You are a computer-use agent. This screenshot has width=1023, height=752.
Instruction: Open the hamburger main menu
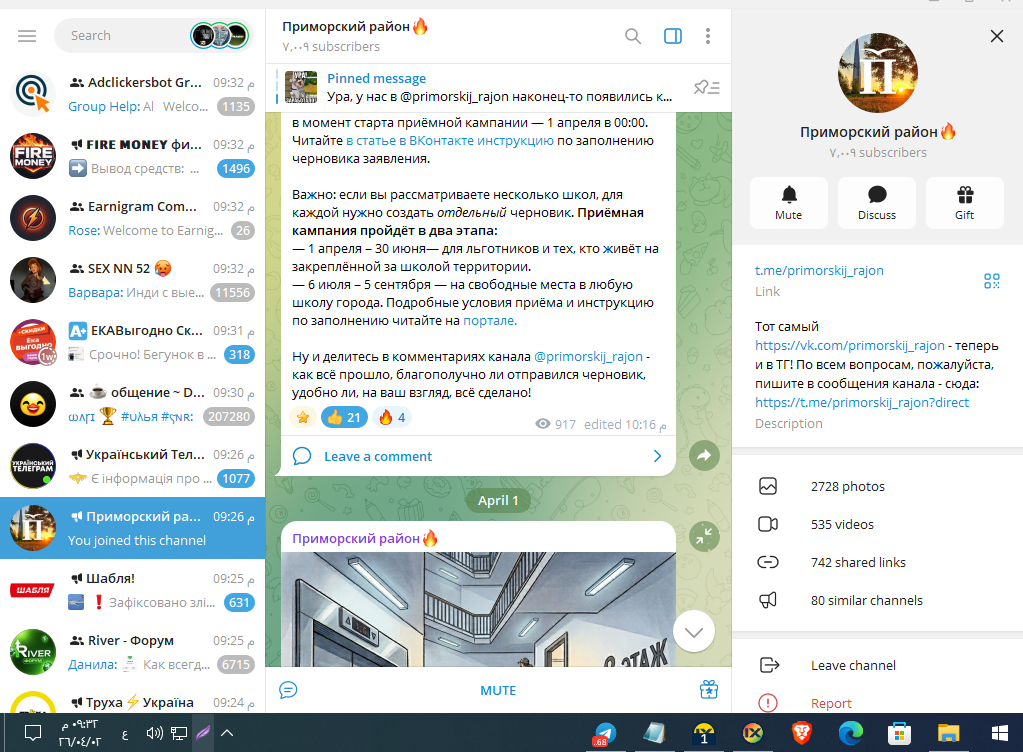coord(27,36)
